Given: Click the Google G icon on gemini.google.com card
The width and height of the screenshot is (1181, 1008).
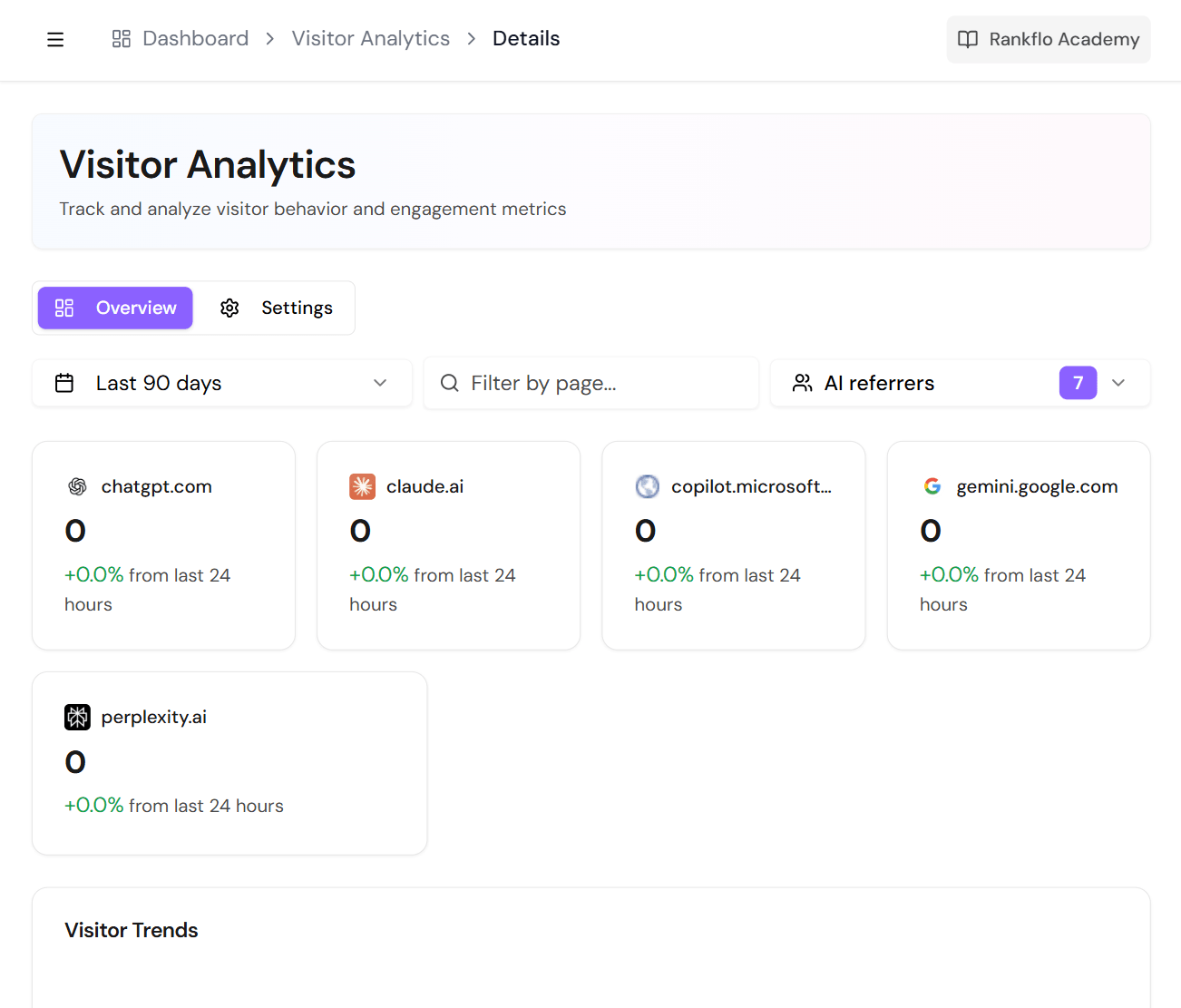Looking at the screenshot, I should click(x=932, y=486).
